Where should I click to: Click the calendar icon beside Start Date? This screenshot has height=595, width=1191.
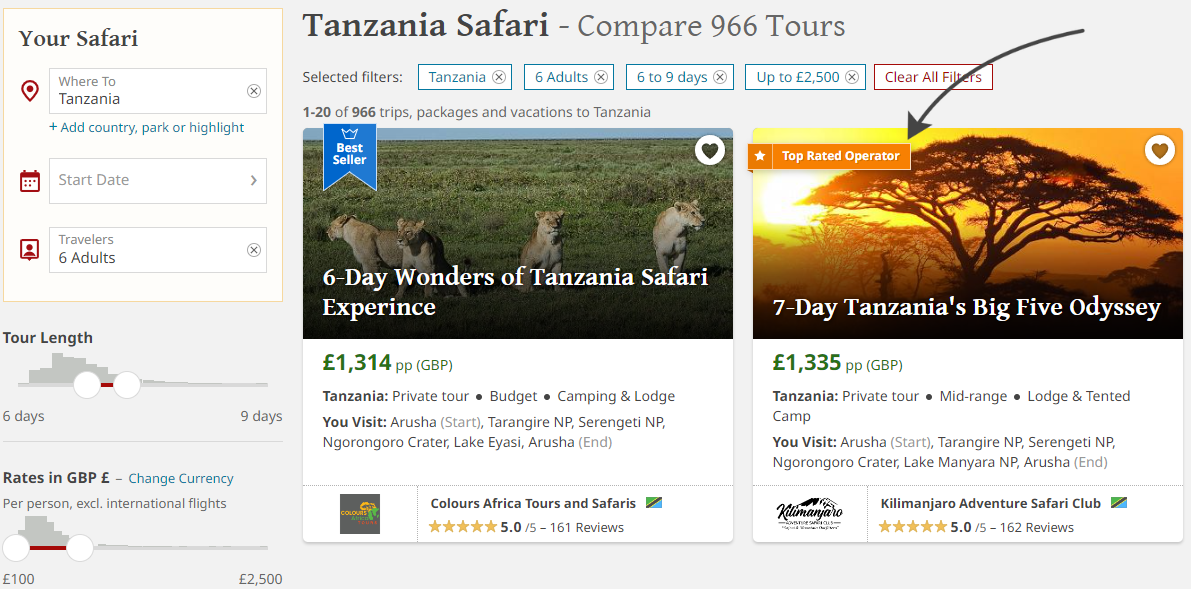pos(30,181)
